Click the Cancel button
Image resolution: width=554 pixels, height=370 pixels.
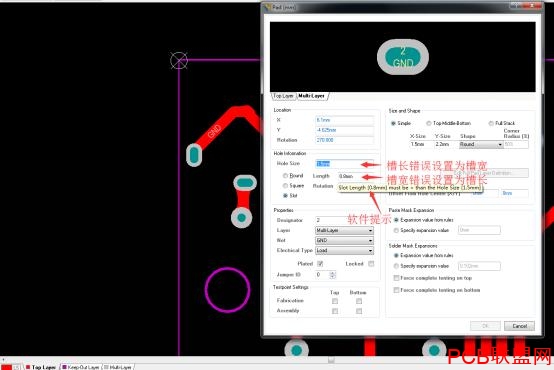(x=519, y=326)
